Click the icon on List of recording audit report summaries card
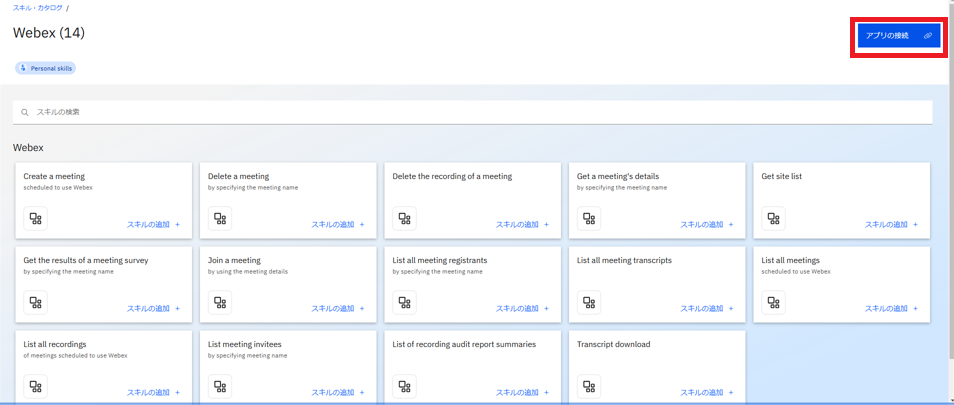This screenshot has width=954, height=405. click(405, 386)
